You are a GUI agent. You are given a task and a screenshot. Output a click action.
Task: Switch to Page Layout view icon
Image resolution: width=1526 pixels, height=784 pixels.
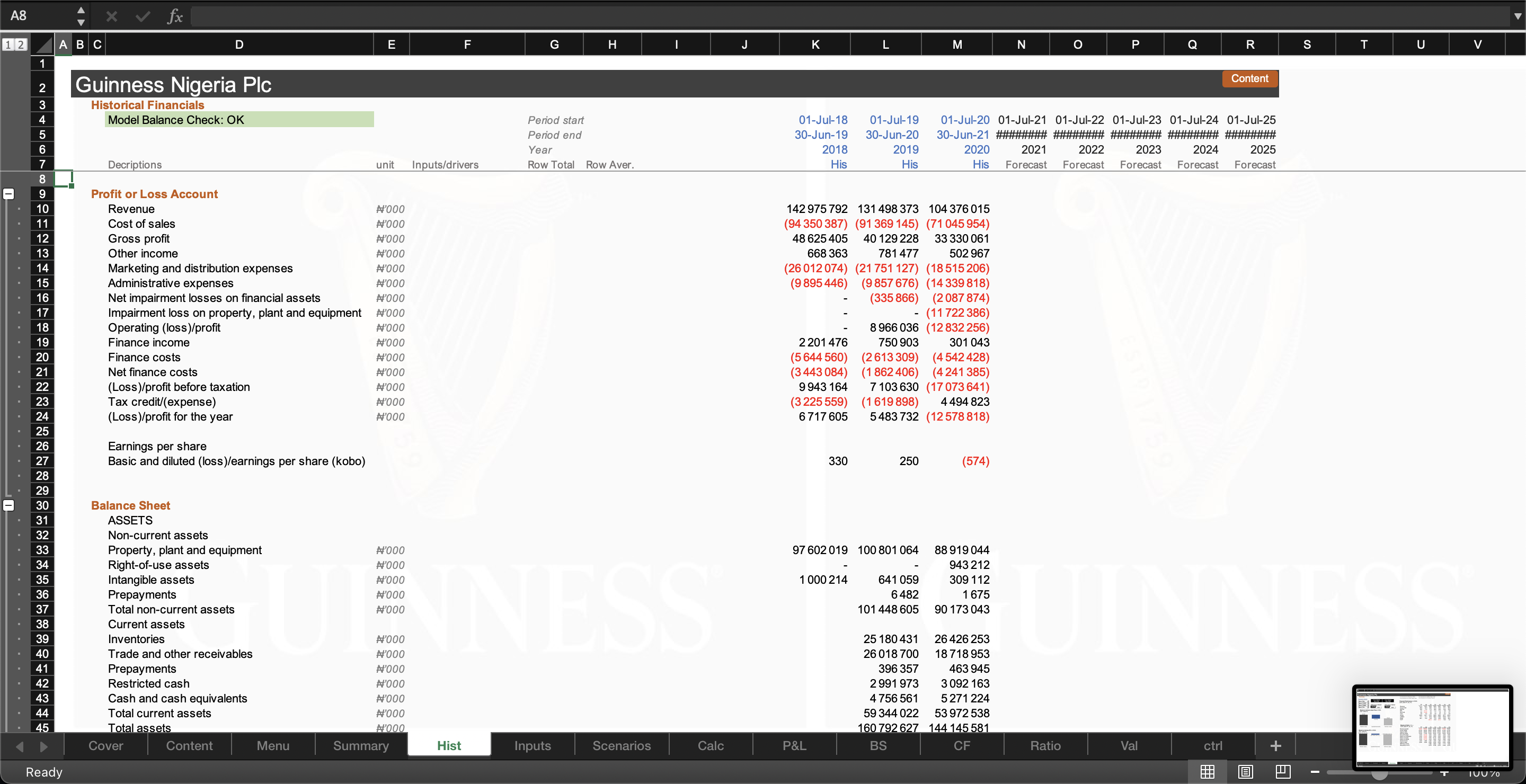1245,772
